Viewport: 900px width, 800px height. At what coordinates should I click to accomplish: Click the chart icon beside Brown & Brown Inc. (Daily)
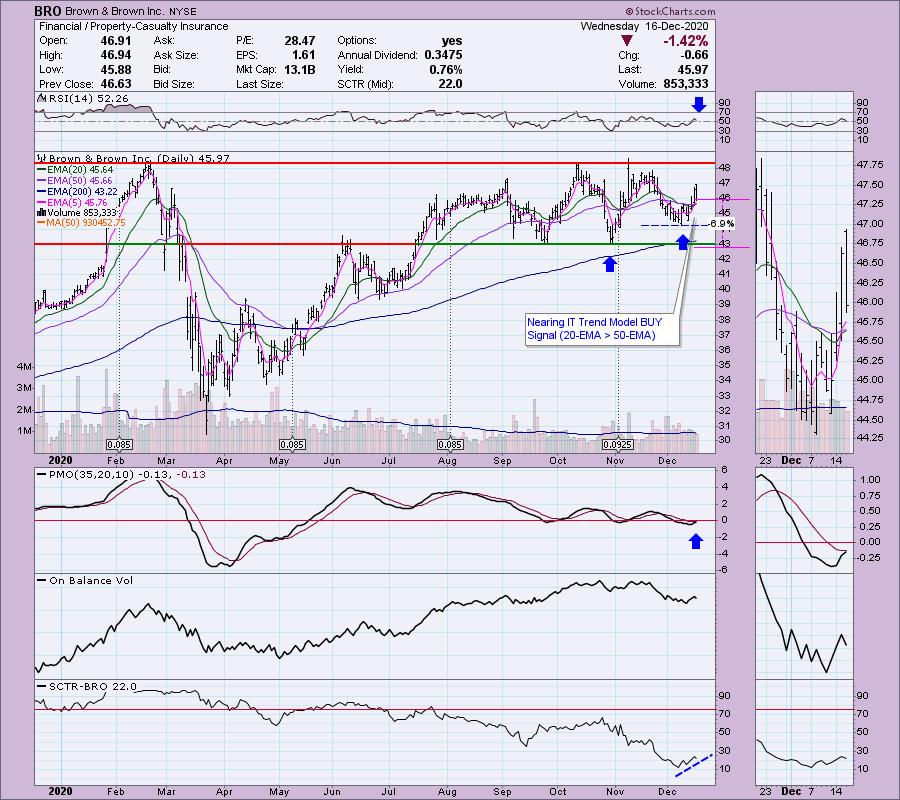click(x=41, y=158)
